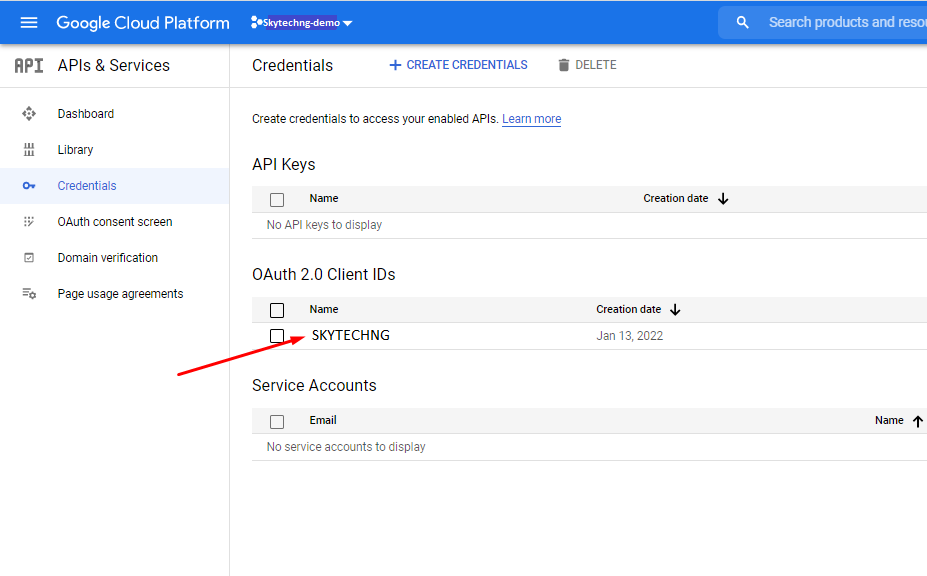Toggle select-all checkbox in Service Accounts header

pyautogui.click(x=277, y=422)
